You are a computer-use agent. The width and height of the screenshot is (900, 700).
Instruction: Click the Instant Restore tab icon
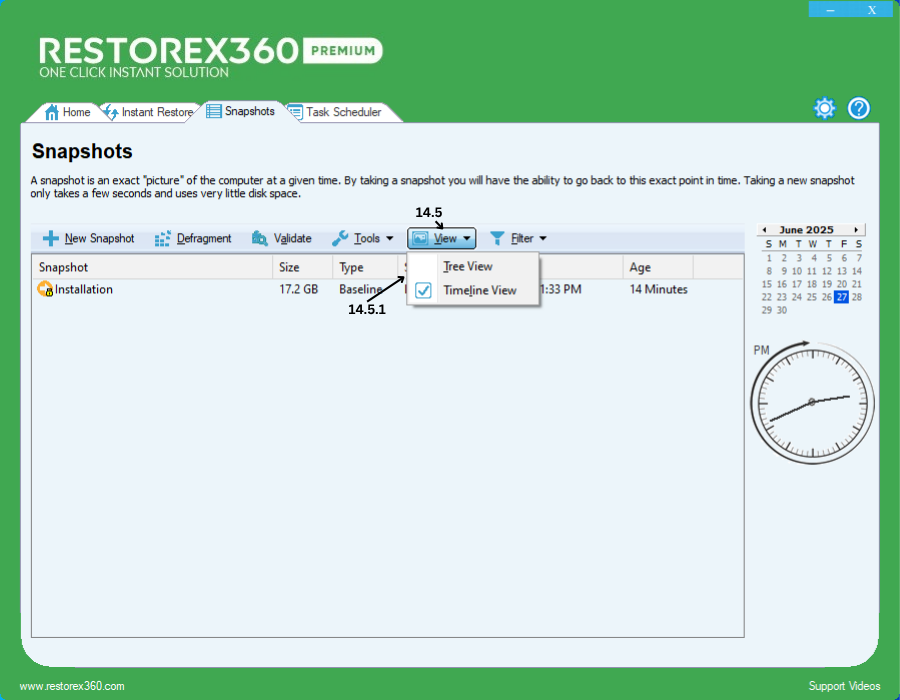111,112
